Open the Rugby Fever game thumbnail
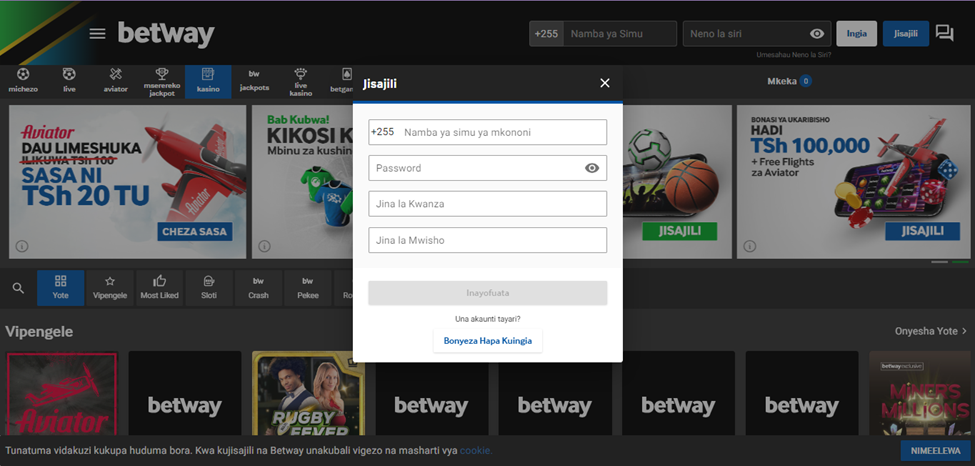Viewport: 975px width, 466px height. click(308, 393)
